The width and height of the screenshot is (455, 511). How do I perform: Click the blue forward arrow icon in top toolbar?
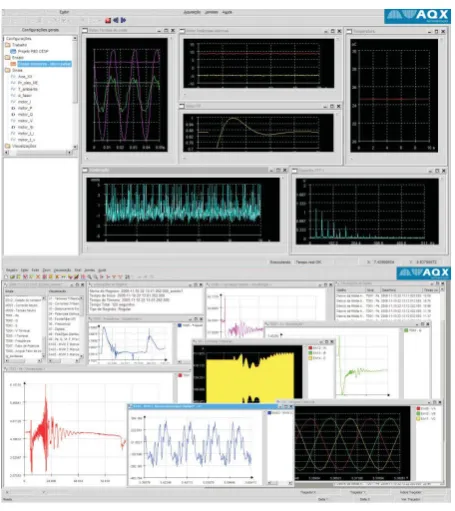(123, 20)
